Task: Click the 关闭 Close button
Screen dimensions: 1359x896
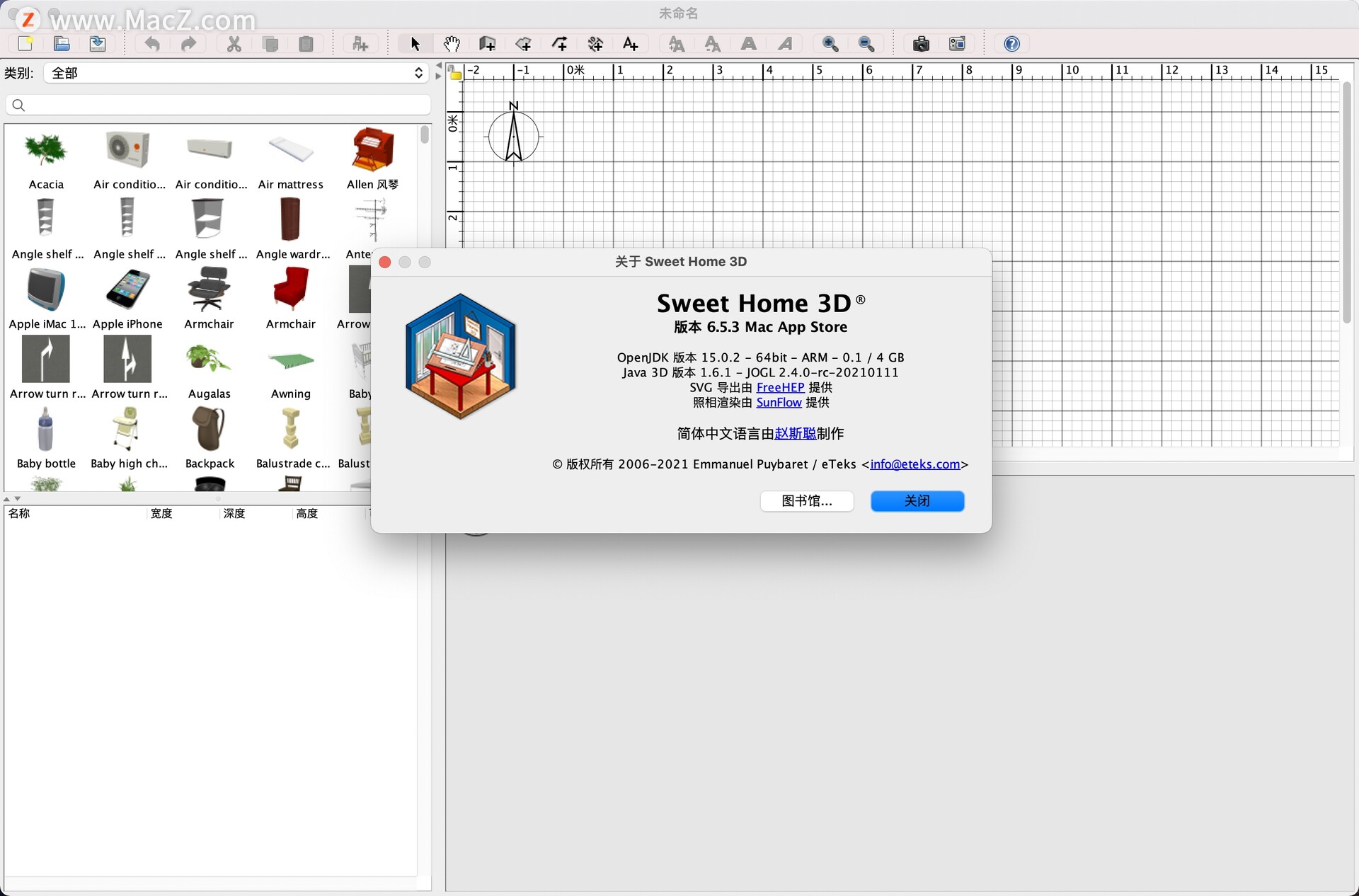Action: pos(917,500)
